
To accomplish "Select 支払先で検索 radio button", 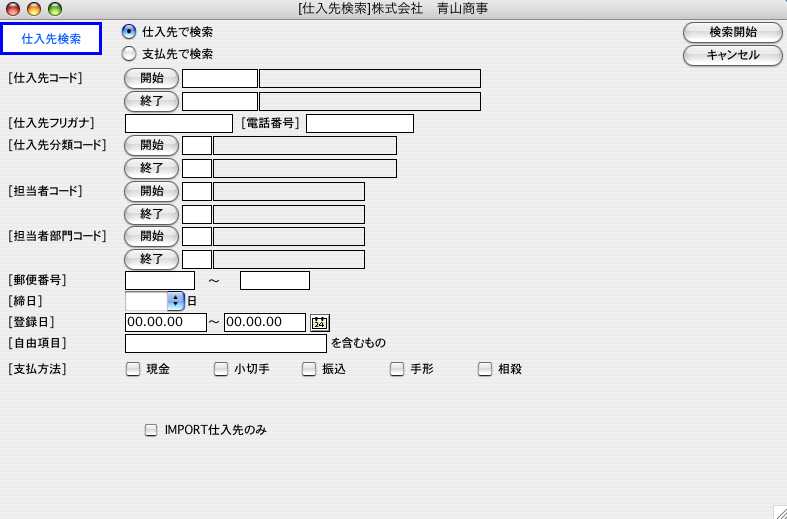I will [129, 54].
